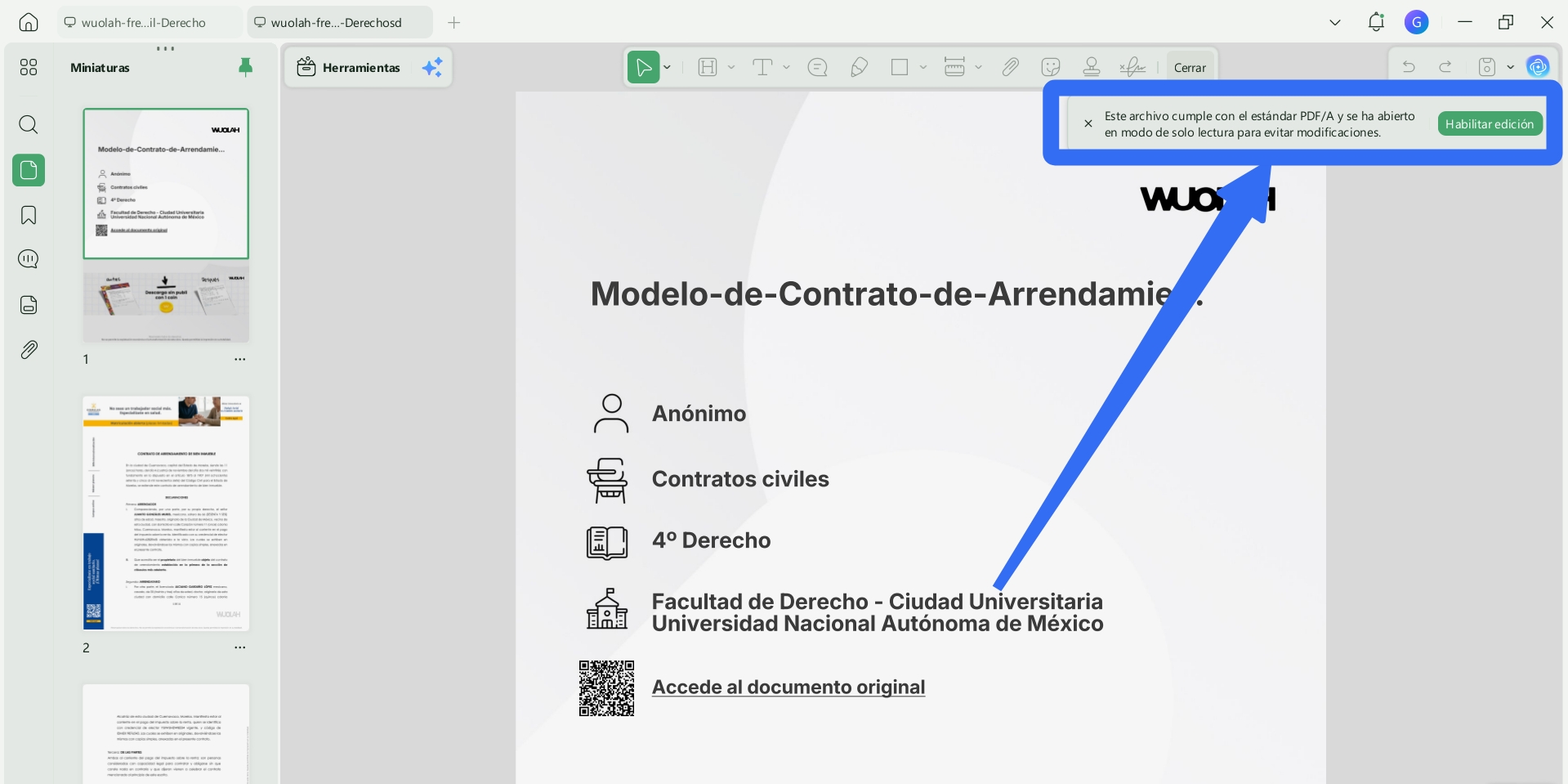The height and width of the screenshot is (784, 1568).
Task: Open the comments panel in sidebar
Action: 29,260
